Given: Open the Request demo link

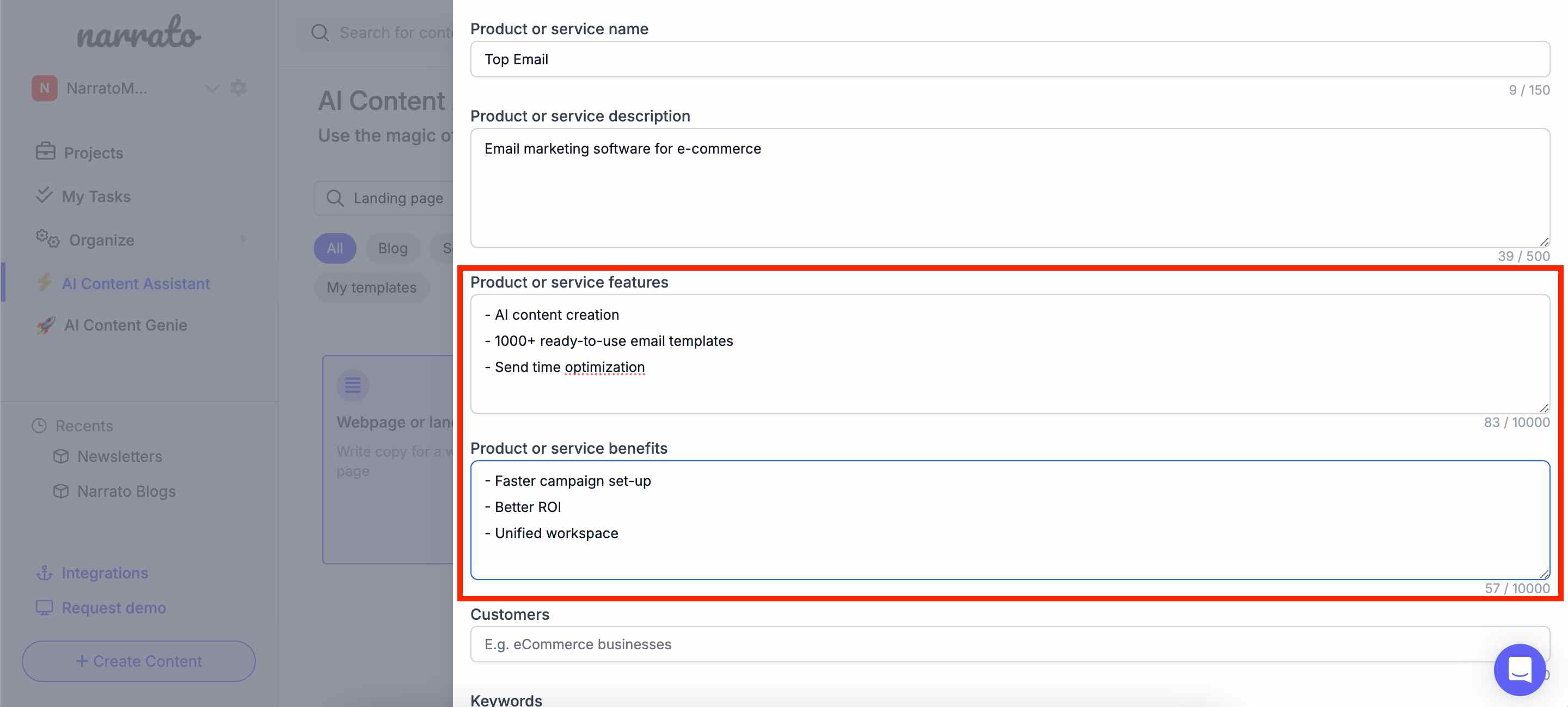Looking at the screenshot, I should click(x=114, y=607).
